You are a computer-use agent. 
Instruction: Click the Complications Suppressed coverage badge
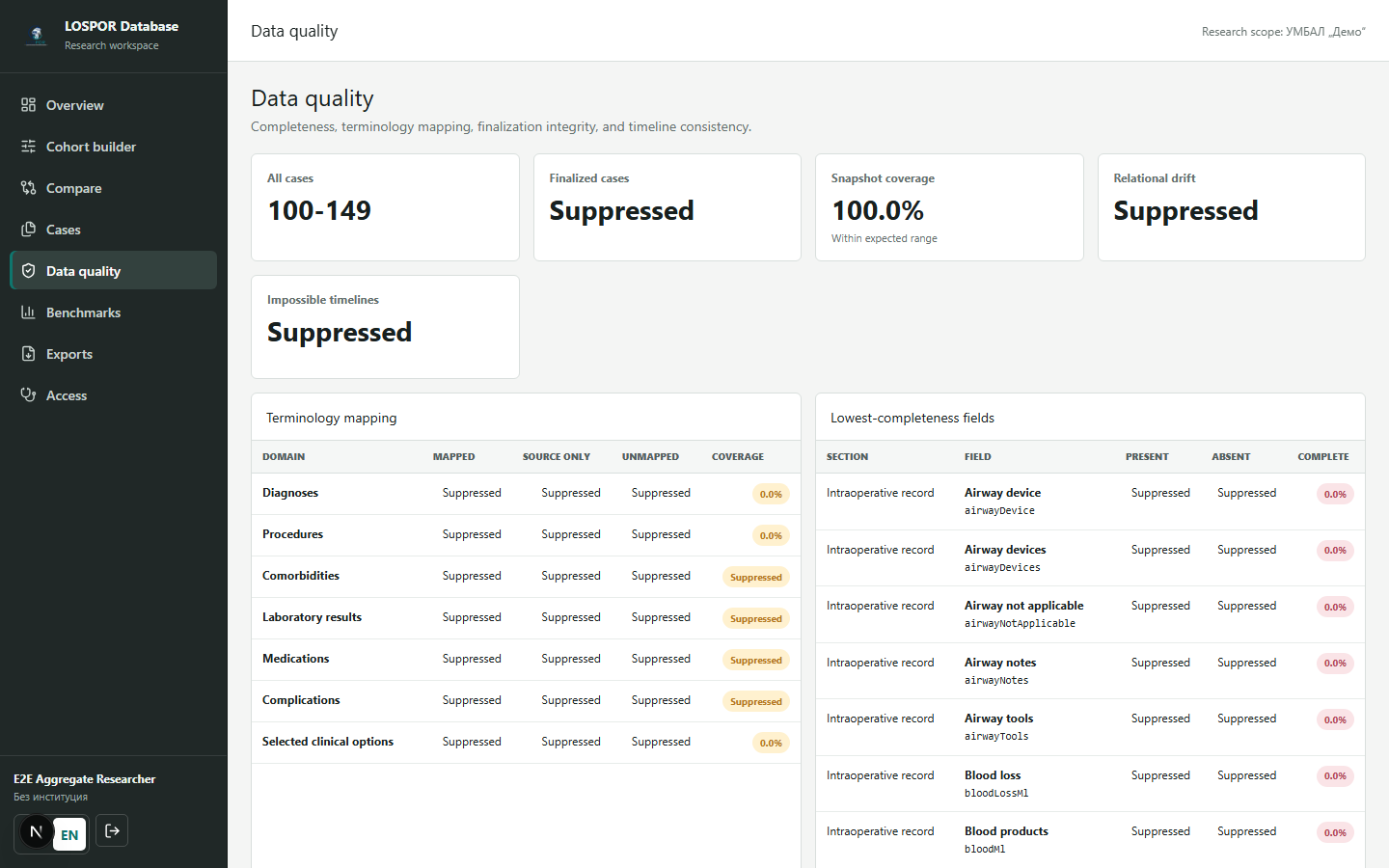pyautogui.click(x=756, y=701)
